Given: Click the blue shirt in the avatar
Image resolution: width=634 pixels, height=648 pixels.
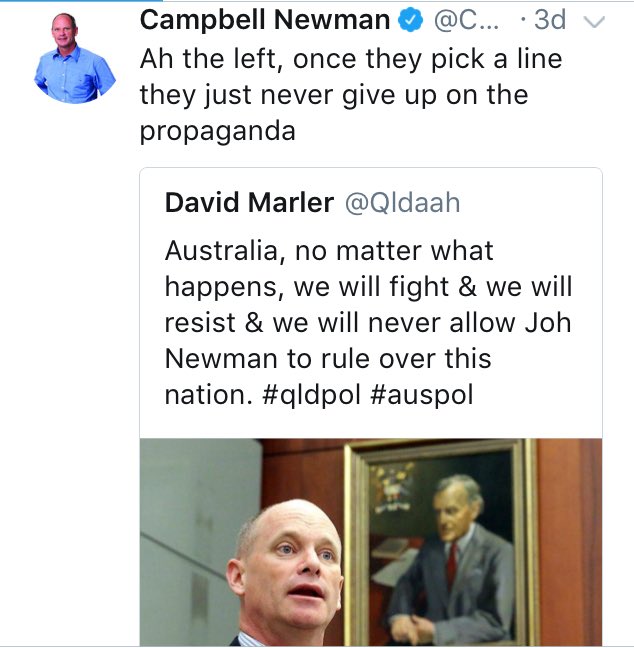Looking at the screenshot, I should tap(74, 76).
